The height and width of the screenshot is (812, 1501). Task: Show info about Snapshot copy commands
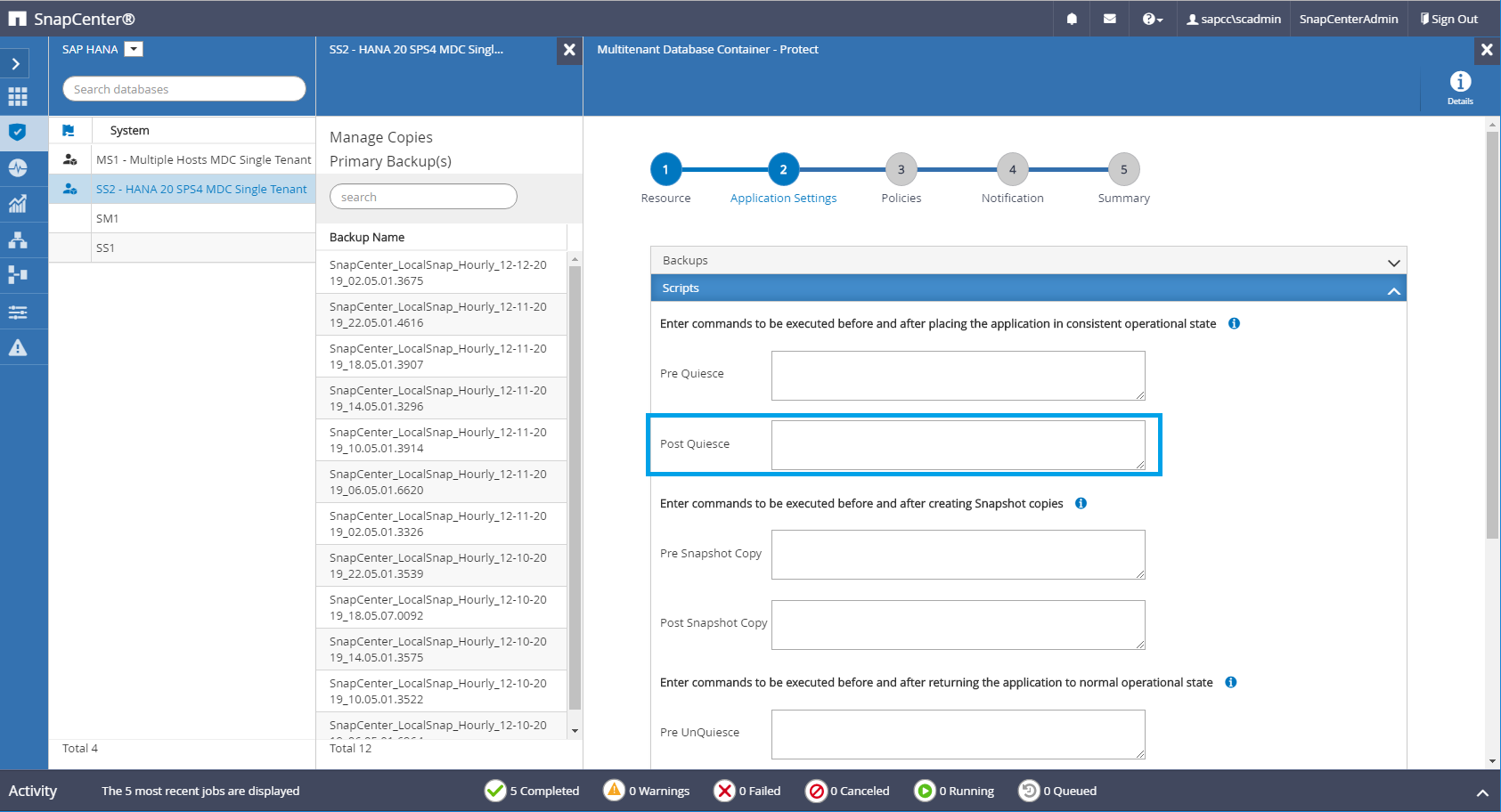pos(1081,503)
